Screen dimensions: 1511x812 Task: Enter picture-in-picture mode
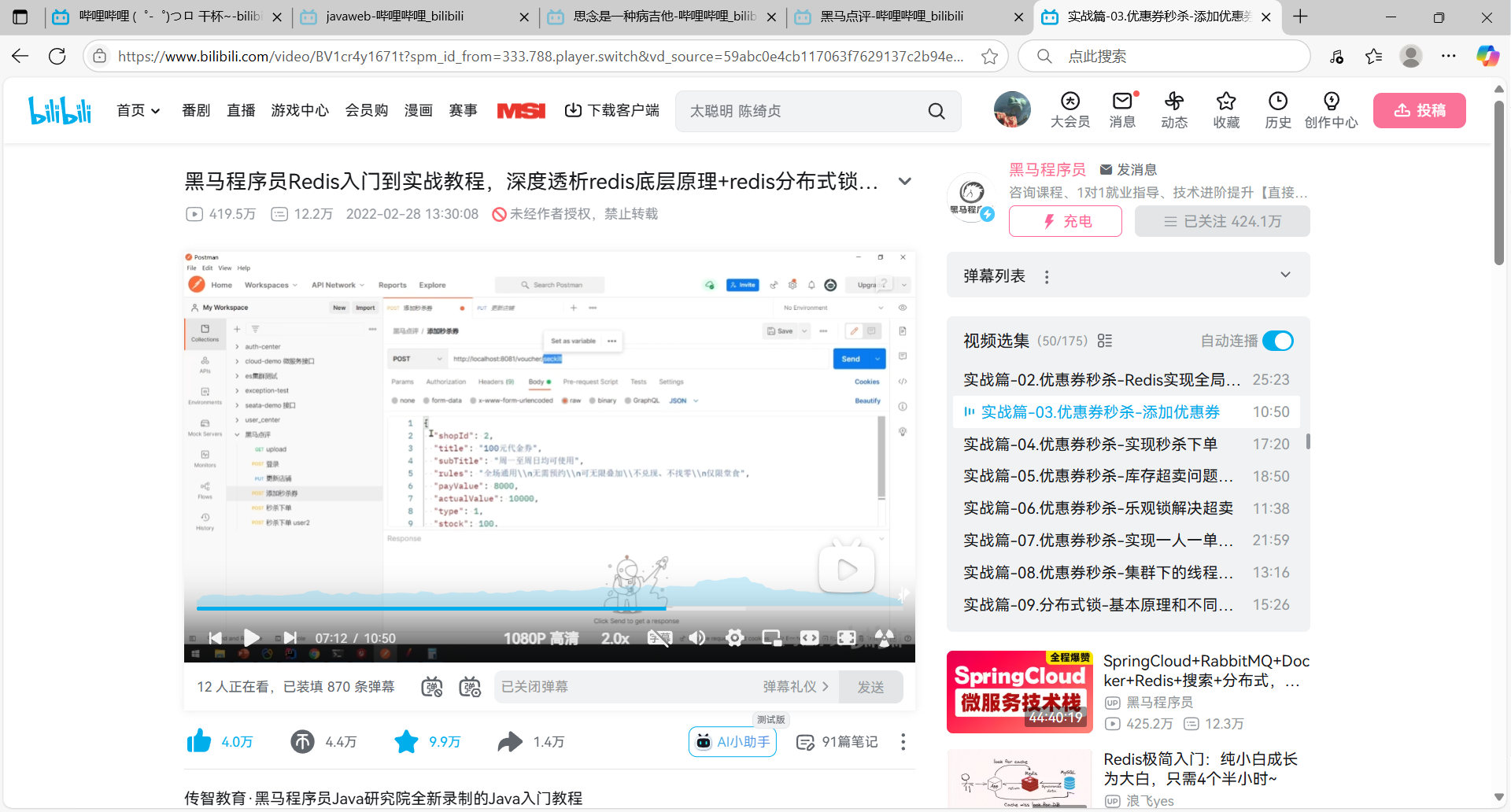[x=772, y=638]
